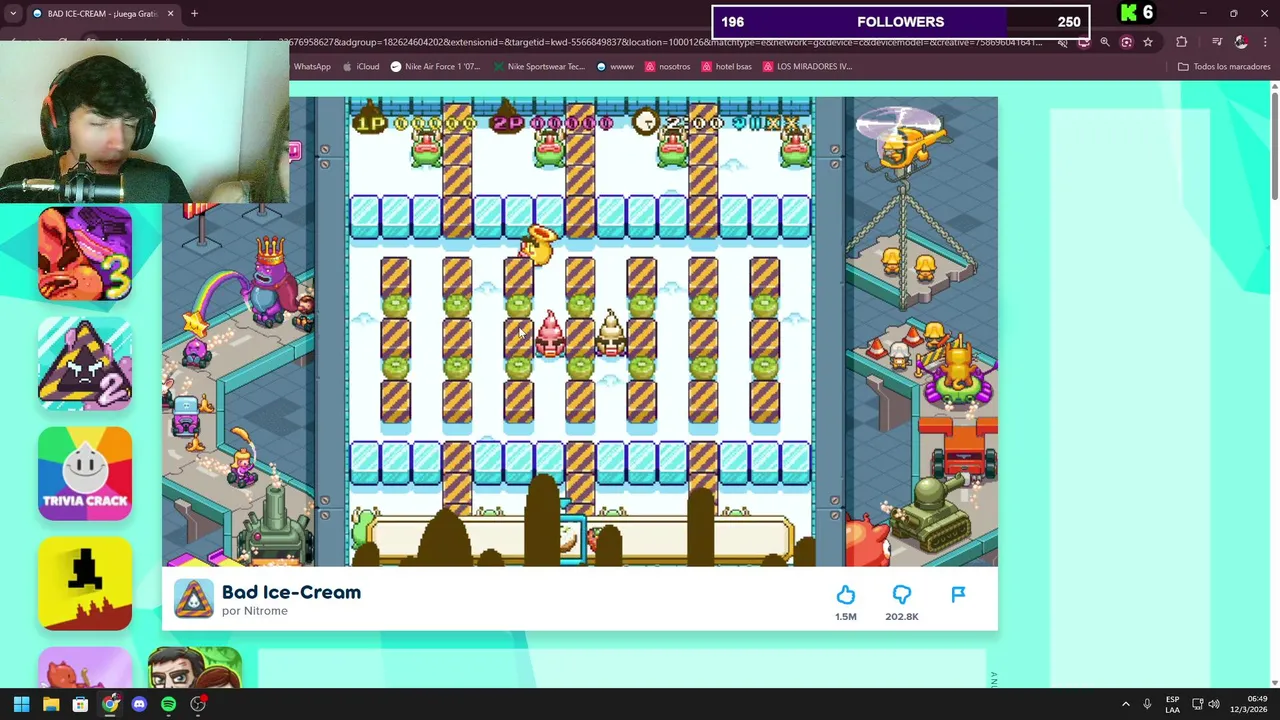Screen dimensions: 1280x720
Task: Click the network display tray icon
Action: coord(1197,704)
